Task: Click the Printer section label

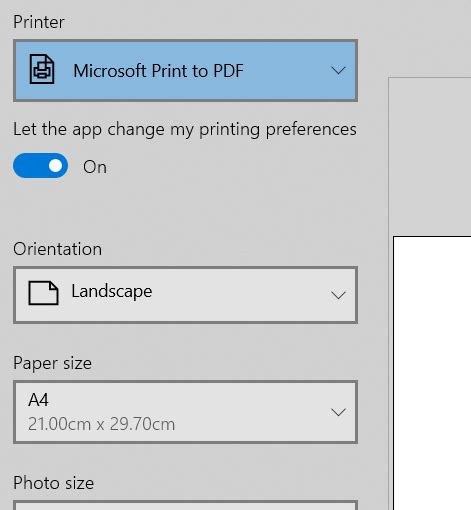Action: point(39,22)
